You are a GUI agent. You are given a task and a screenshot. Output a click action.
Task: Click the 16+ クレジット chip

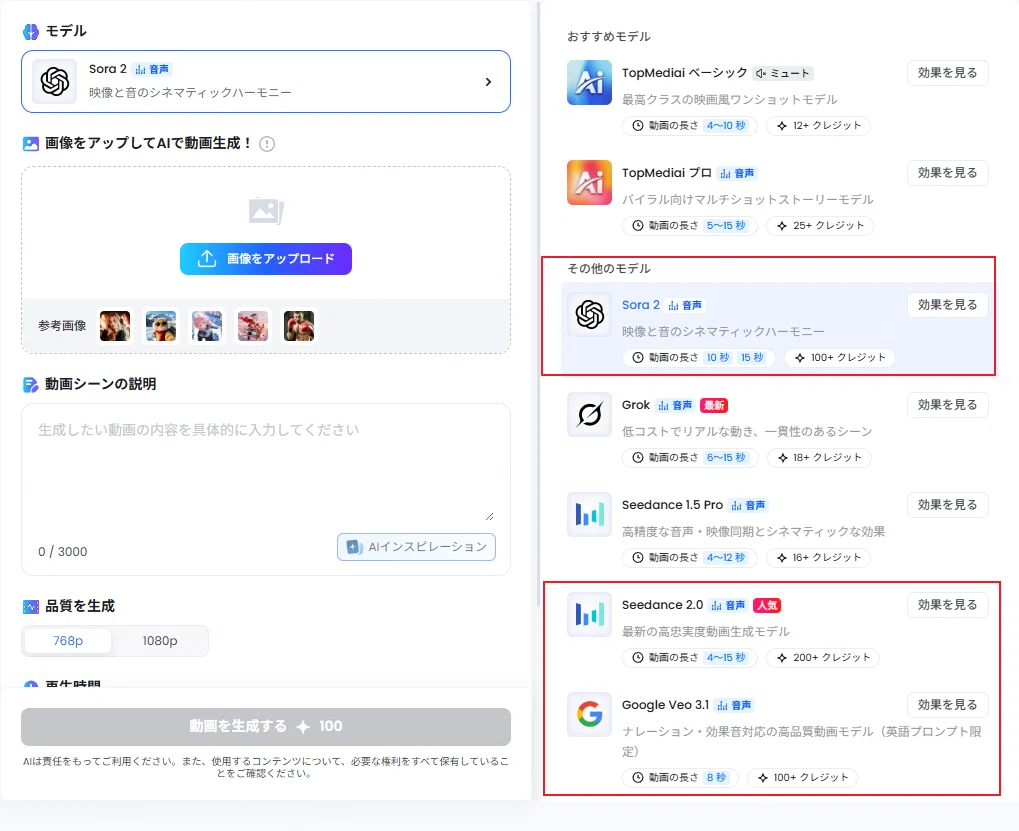[x=818, y=557]
